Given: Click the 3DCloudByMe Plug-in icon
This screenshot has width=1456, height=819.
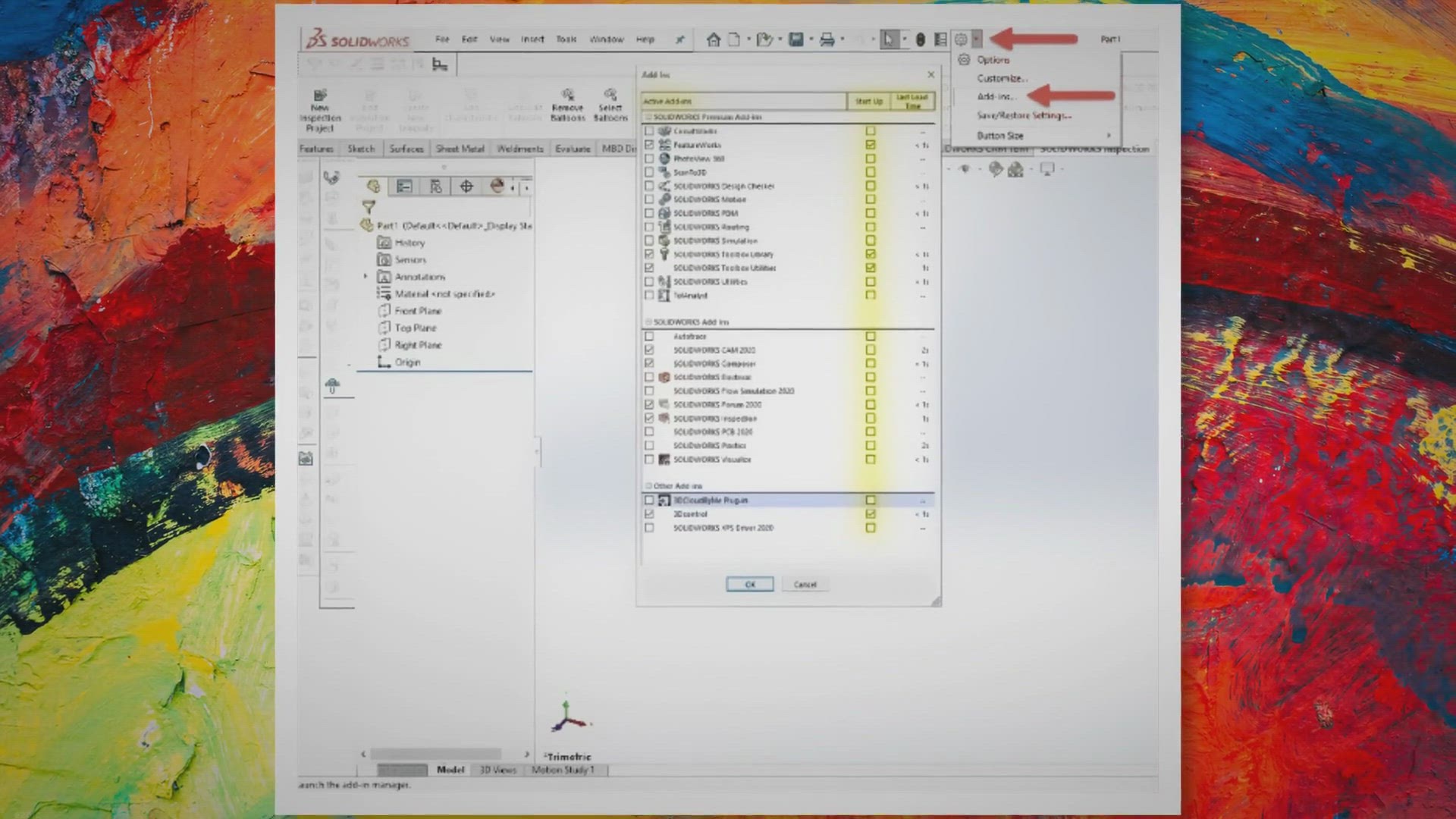Looking at the screenshot, I should (664, 500).
